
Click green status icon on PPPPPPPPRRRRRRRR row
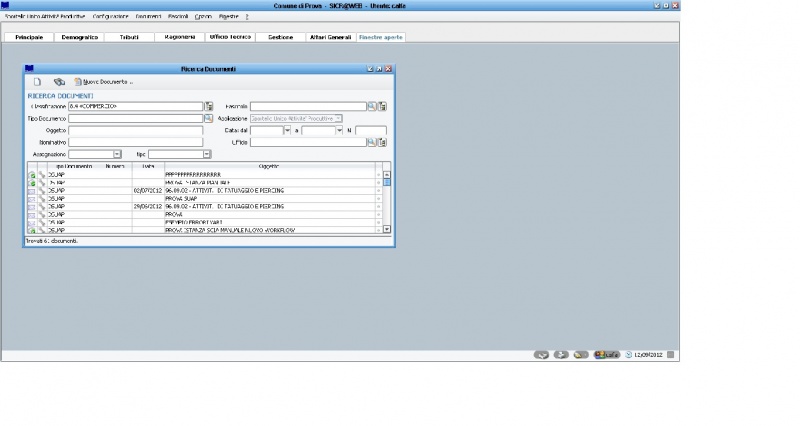(32, 175)
